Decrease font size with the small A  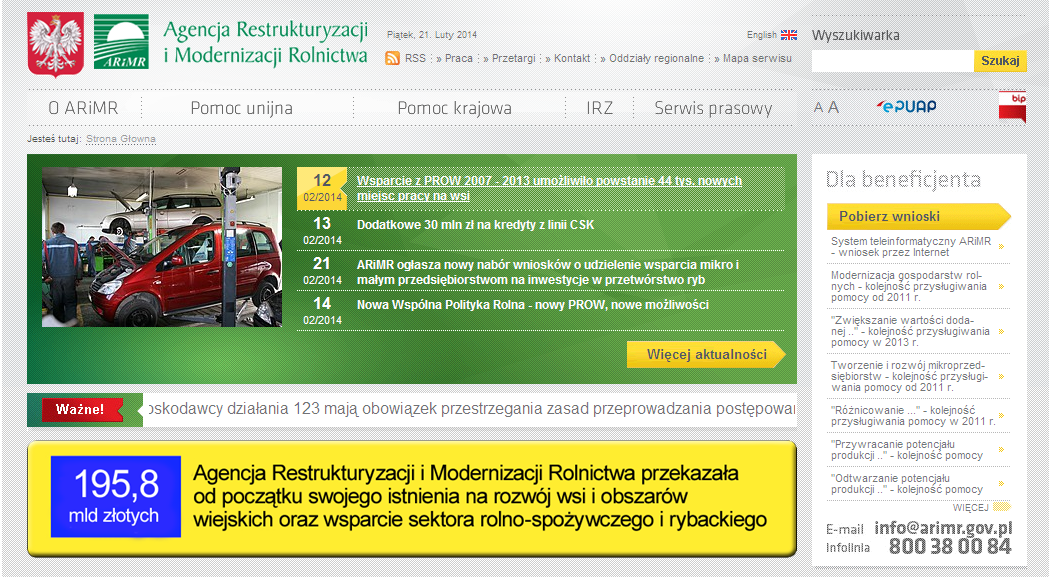tap(818, 107)
